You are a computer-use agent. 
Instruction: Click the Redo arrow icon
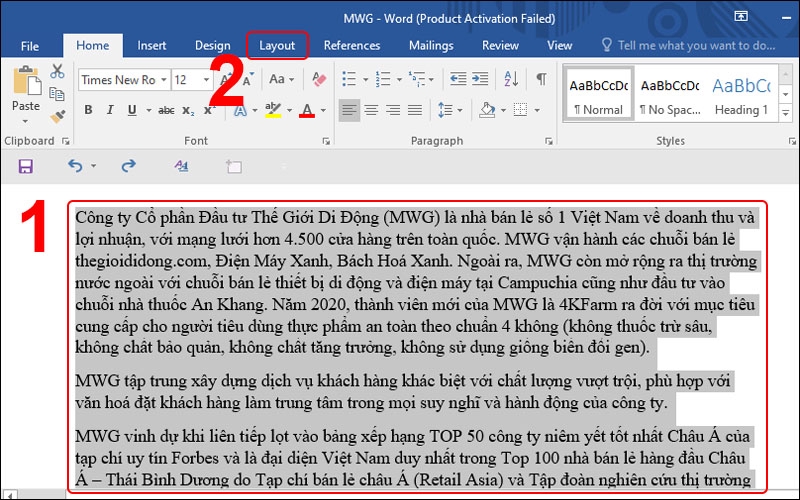pyautogui.click(x=129, y=165)
